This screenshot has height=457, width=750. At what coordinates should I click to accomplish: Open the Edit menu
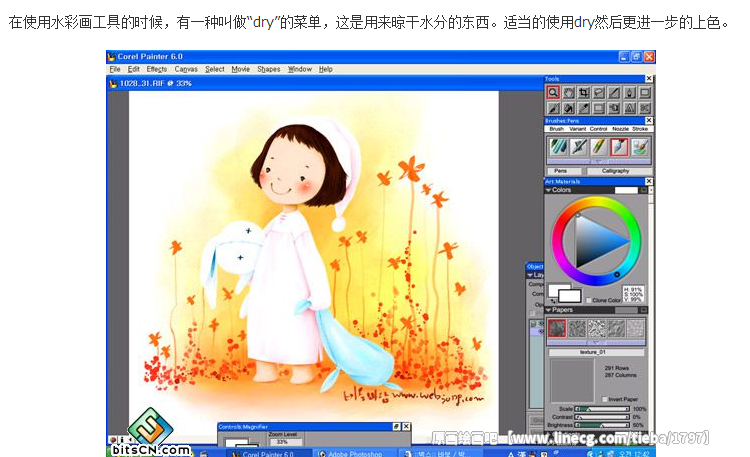pyautogui.click(x=133, y=69)
